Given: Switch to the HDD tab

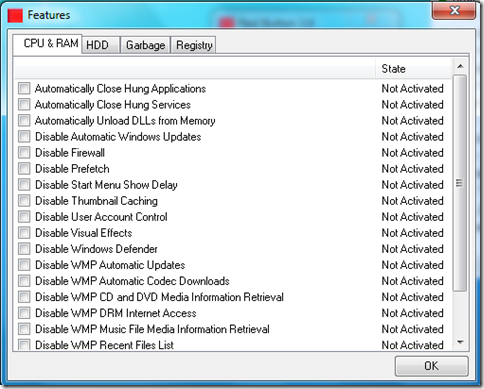Looking at the screenshot, I should tap(101, 45).
